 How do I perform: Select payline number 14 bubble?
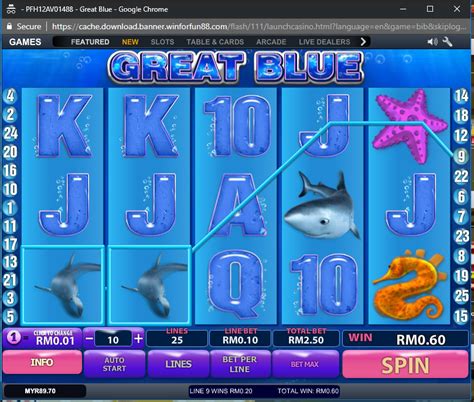pos(461,96)
